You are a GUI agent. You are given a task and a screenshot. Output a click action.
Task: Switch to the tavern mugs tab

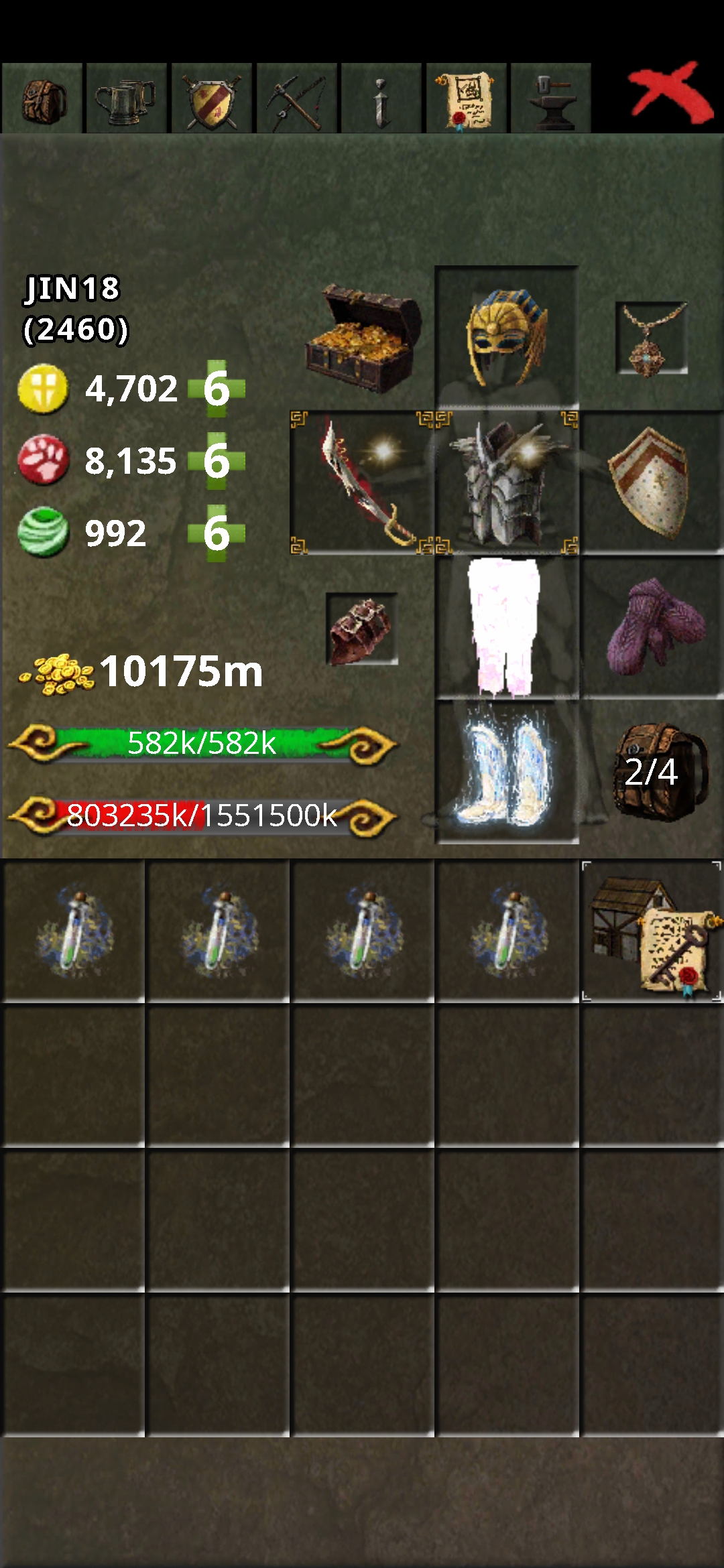pyautogui.click(x=127, y=99)
